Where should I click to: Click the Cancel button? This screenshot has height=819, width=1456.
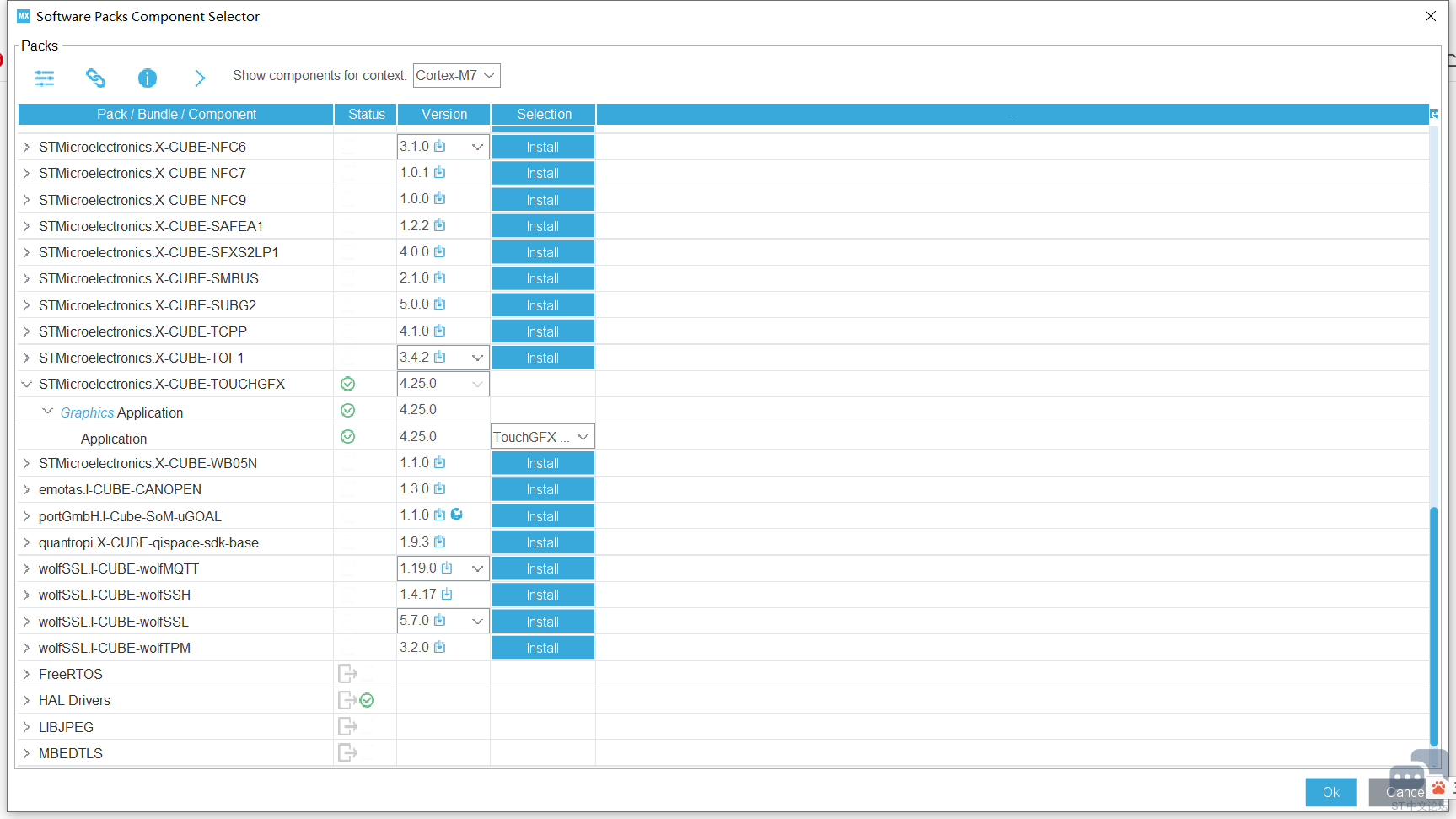pos(1405,792)
